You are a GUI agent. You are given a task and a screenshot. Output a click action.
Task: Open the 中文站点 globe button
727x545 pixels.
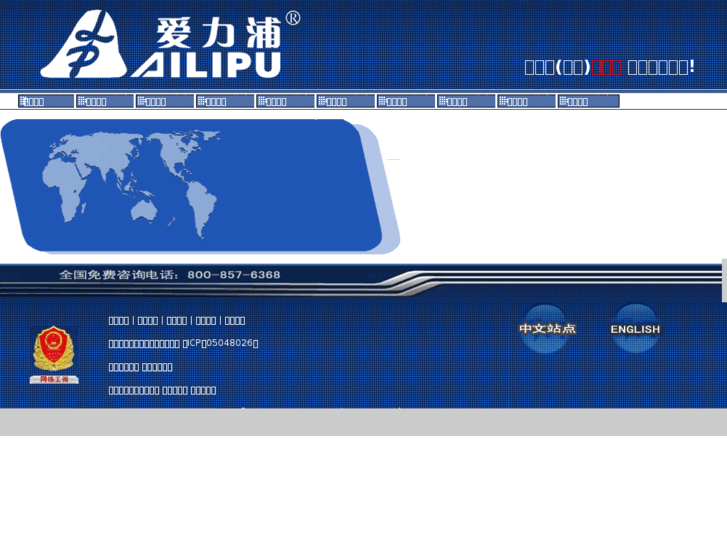click(x=547, y=328)
